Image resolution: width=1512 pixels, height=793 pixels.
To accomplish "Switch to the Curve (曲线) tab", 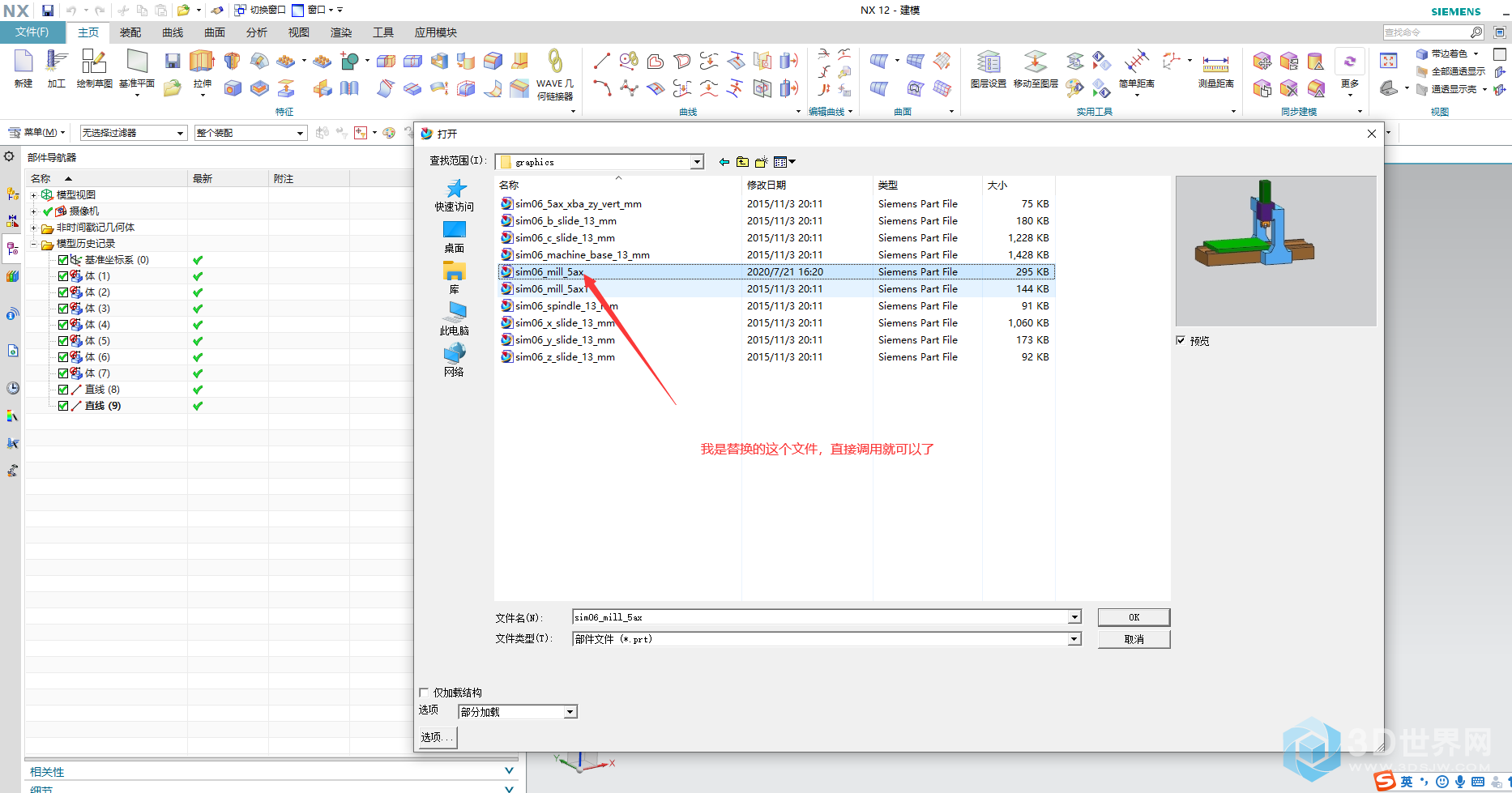I will point(173,32).
